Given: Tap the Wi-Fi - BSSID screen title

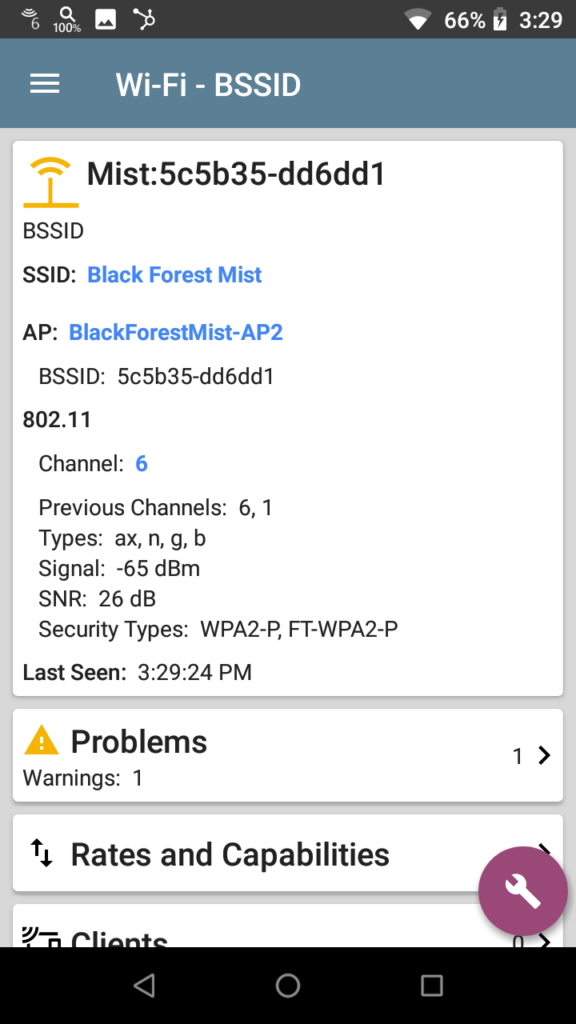Looking at the screenshot, I should coord(208,85).
